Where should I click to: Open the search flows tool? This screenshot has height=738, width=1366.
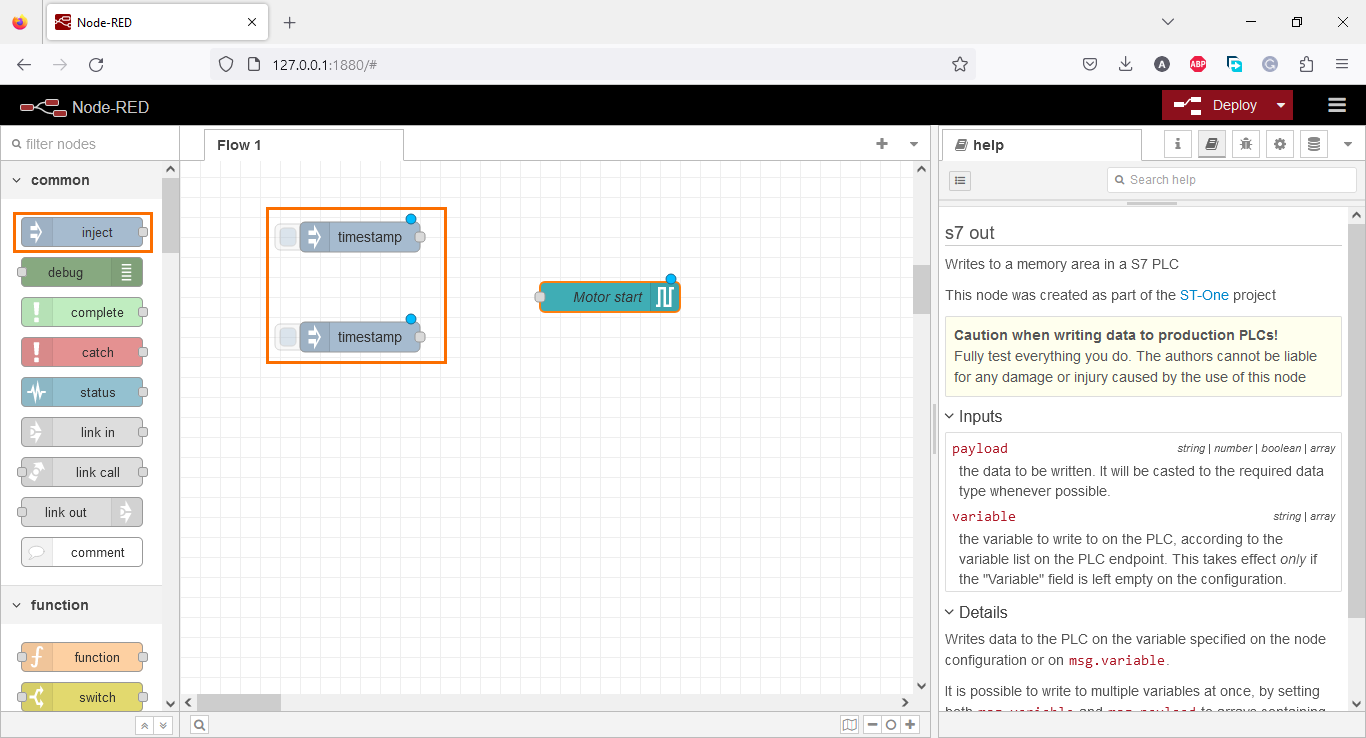click(x=198, y=724)
